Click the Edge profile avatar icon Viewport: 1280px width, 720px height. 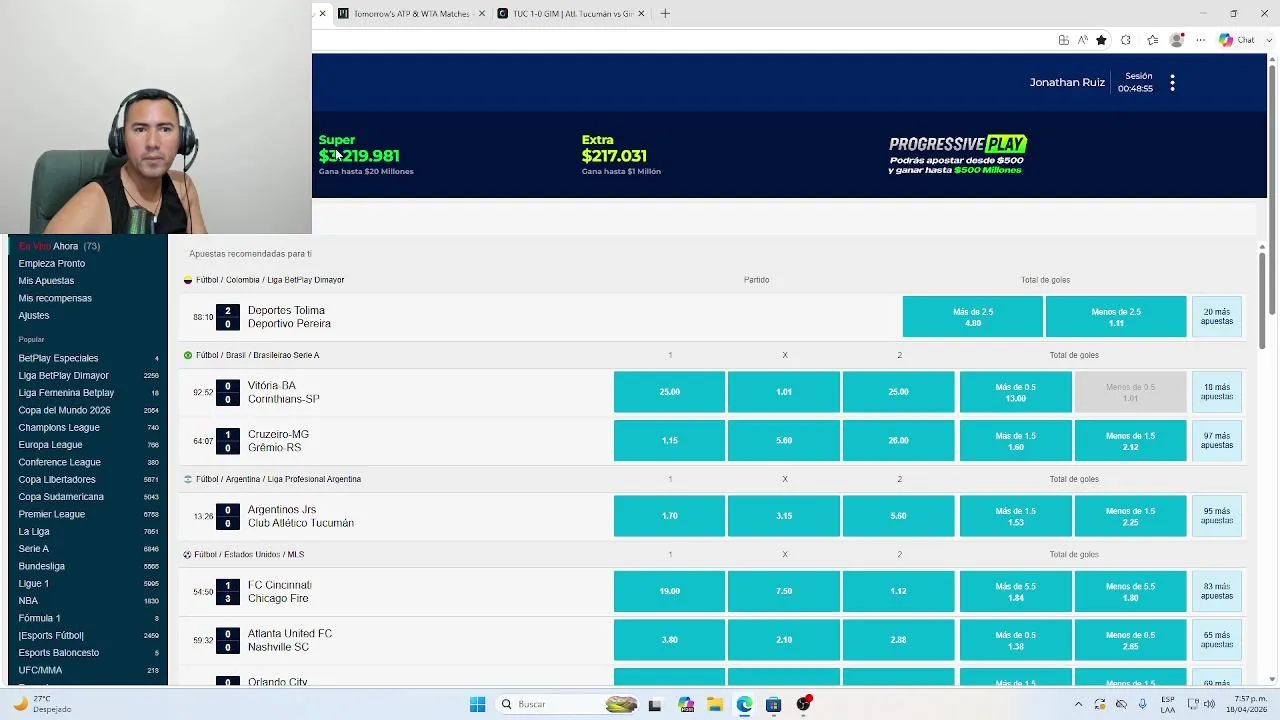click(1177, 40)
